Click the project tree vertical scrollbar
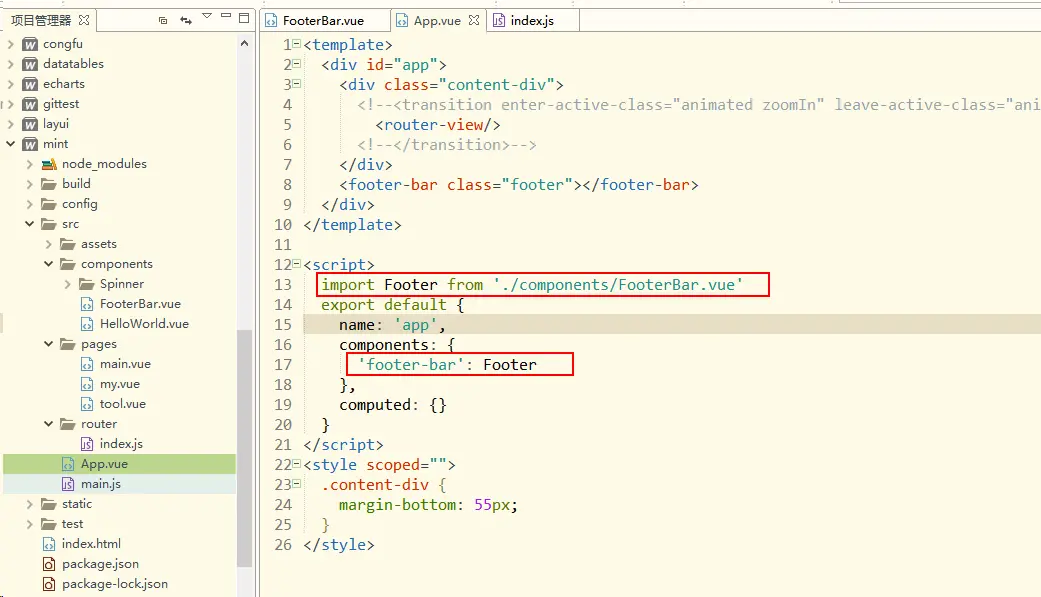The height and width of the screenshot is (597, 1041). [244, 448]
